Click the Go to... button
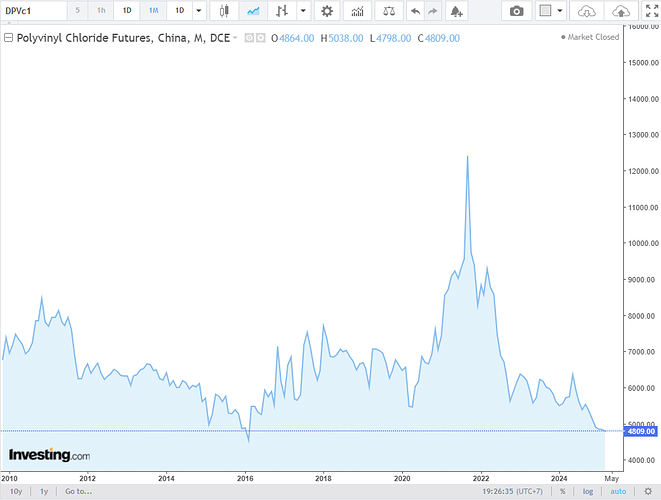This screenshot has height=500, width=661. 78,491
